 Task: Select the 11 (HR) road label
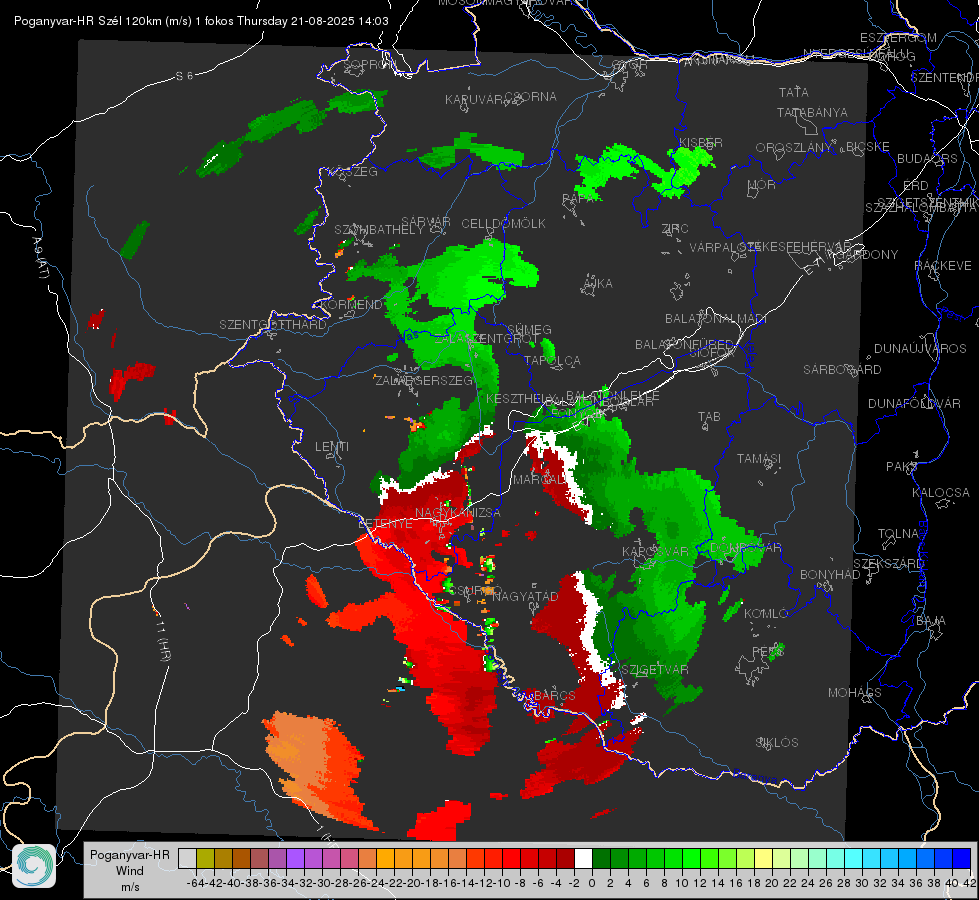click(162, 642)
